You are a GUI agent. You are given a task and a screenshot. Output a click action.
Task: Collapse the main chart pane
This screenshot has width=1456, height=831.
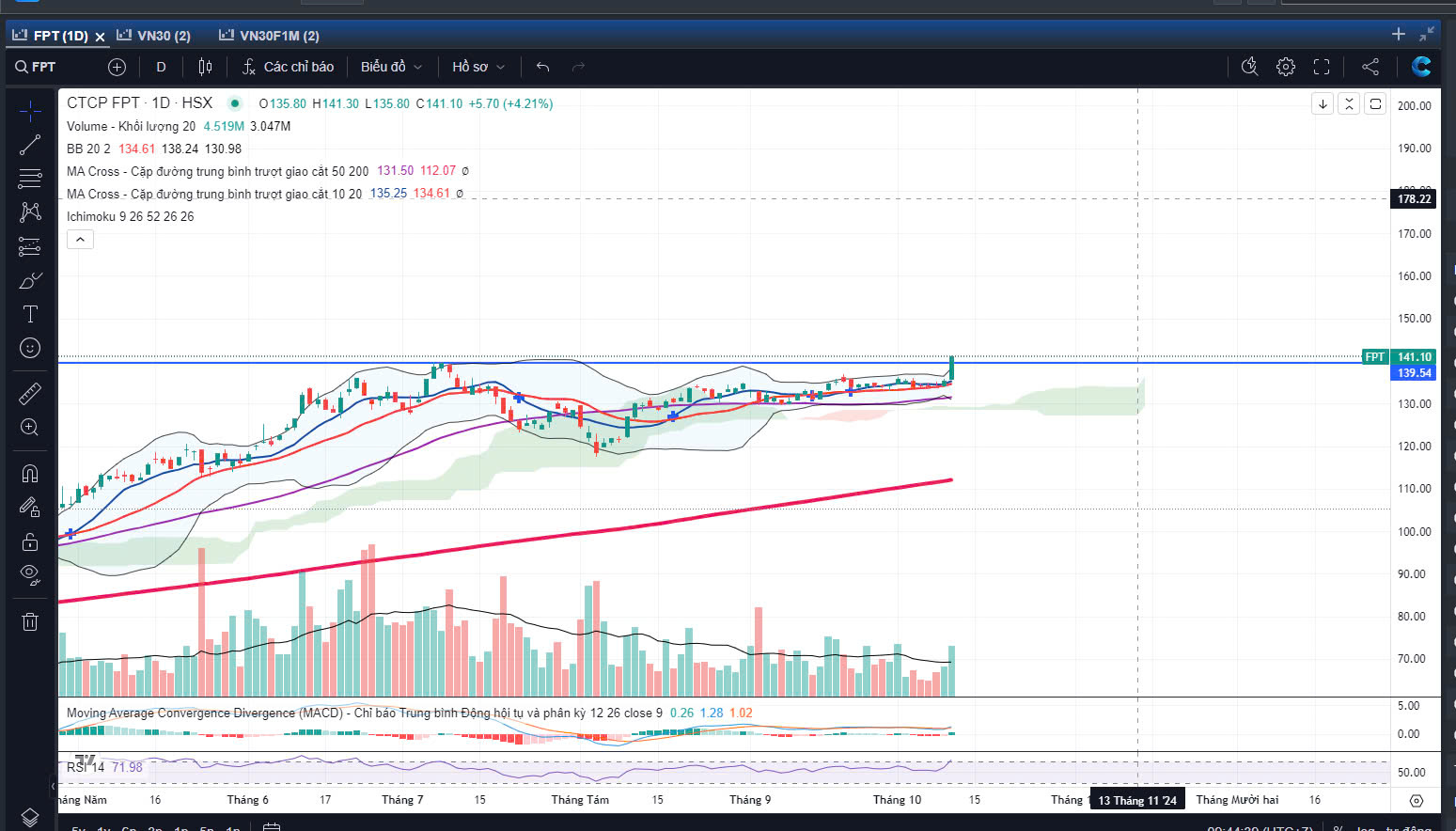(x=1349, y=103)
